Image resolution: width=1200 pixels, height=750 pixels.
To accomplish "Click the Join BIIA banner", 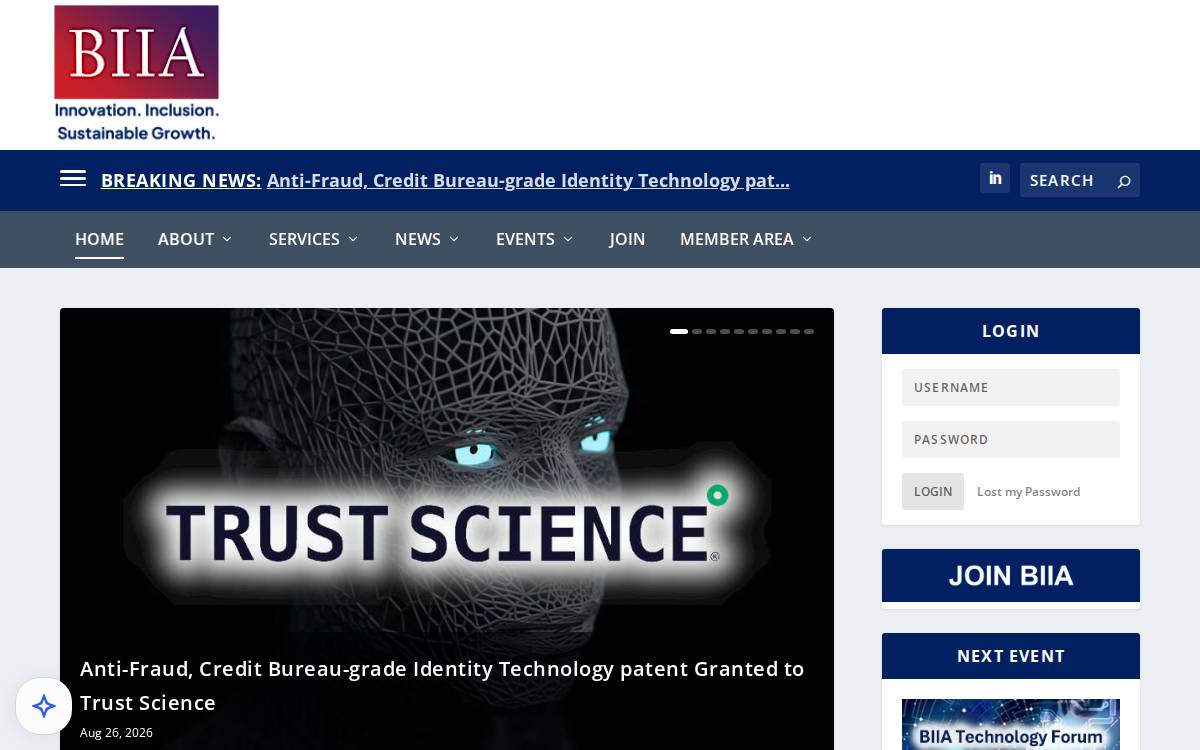I will [x=1011, y=575].
